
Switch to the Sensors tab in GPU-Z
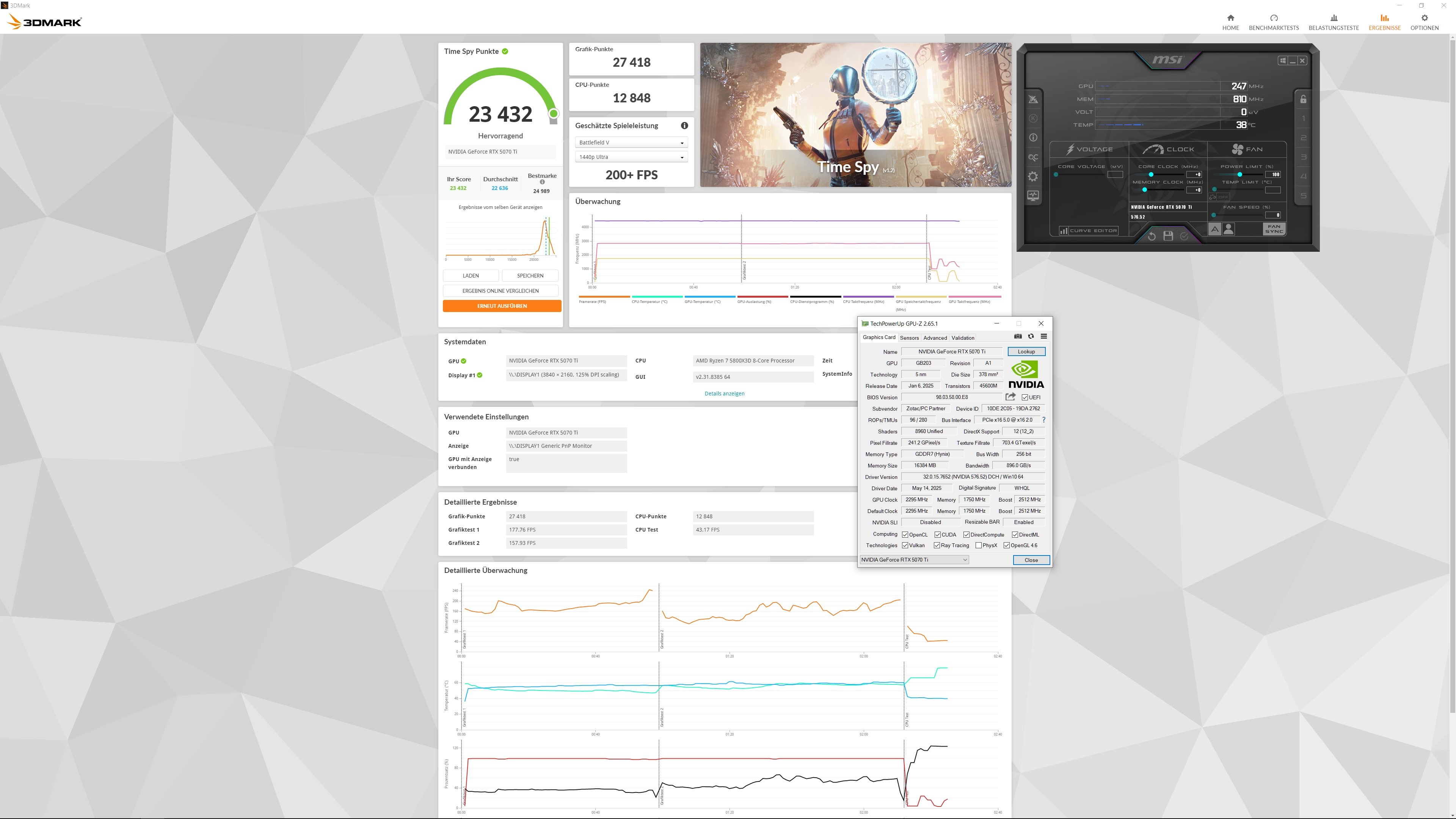[910, 337]
